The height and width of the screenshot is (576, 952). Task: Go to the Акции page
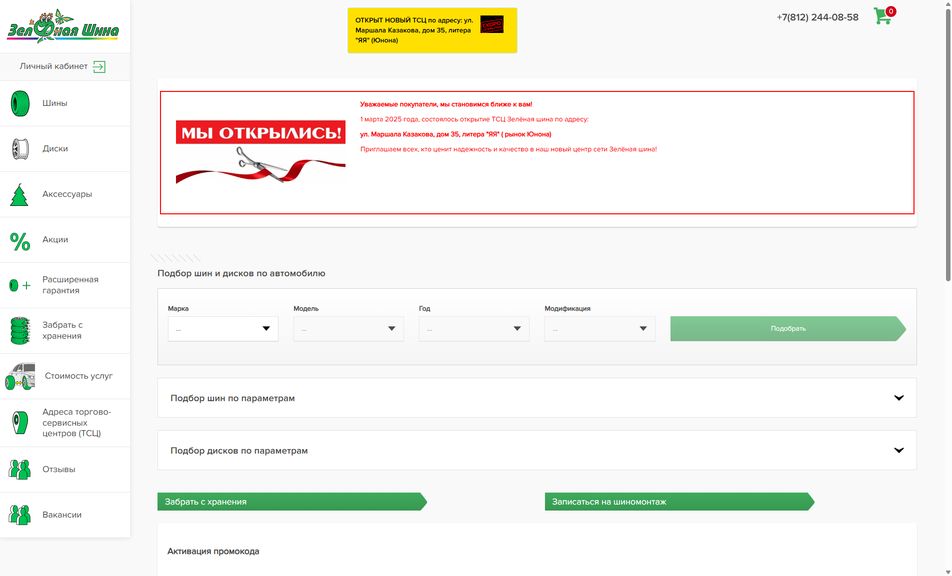point(65,240)
